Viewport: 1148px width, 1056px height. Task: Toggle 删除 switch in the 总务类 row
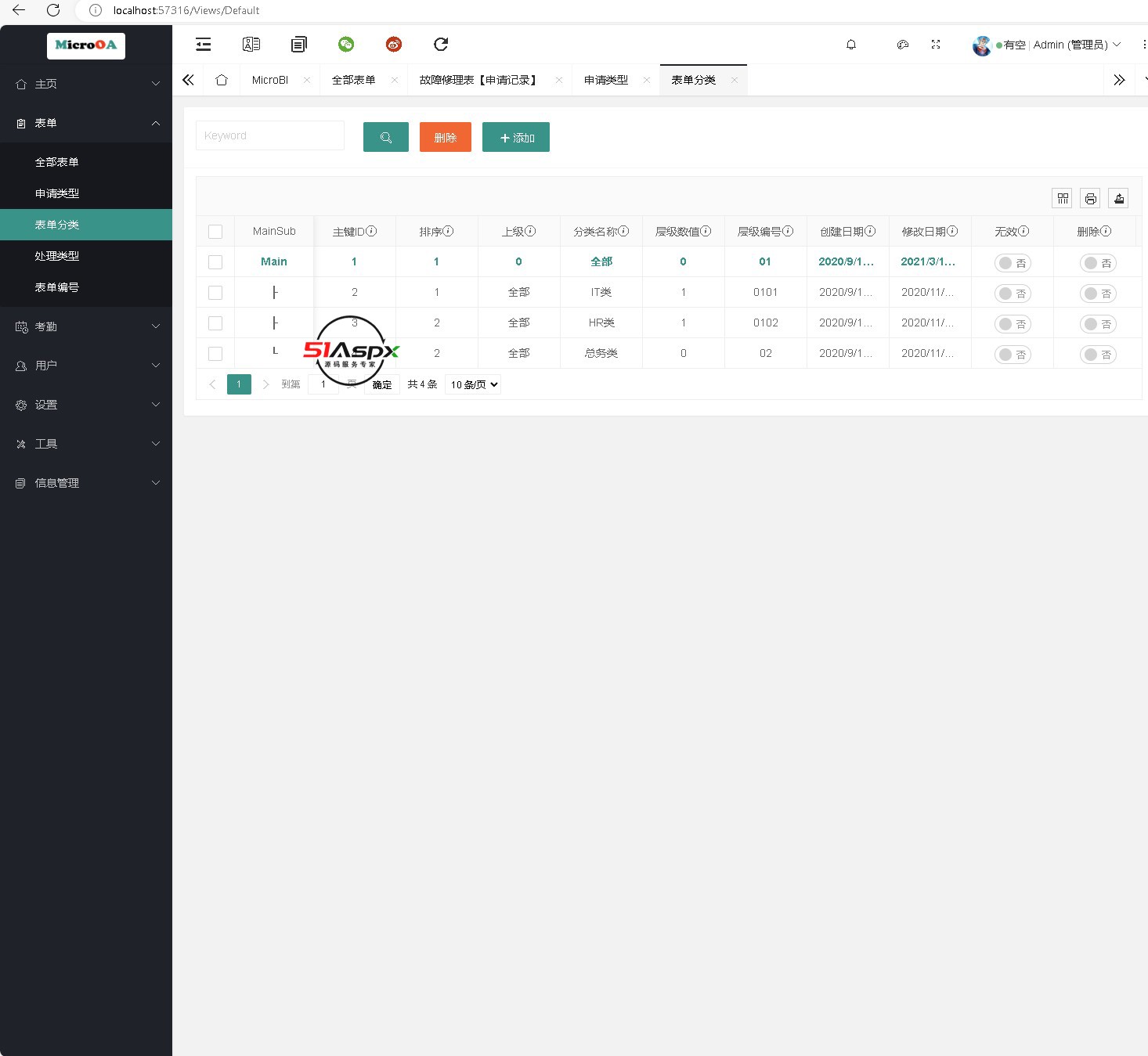click(x=1098, y=355)
